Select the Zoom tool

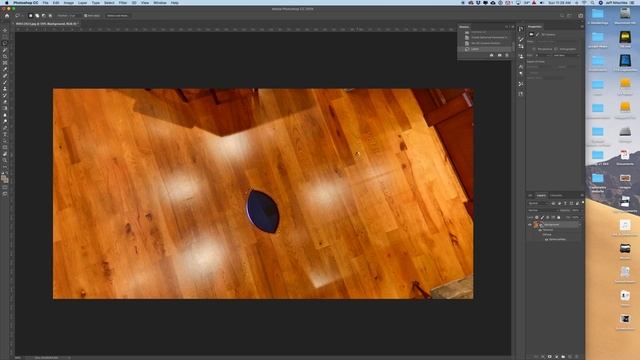[5, 160]
